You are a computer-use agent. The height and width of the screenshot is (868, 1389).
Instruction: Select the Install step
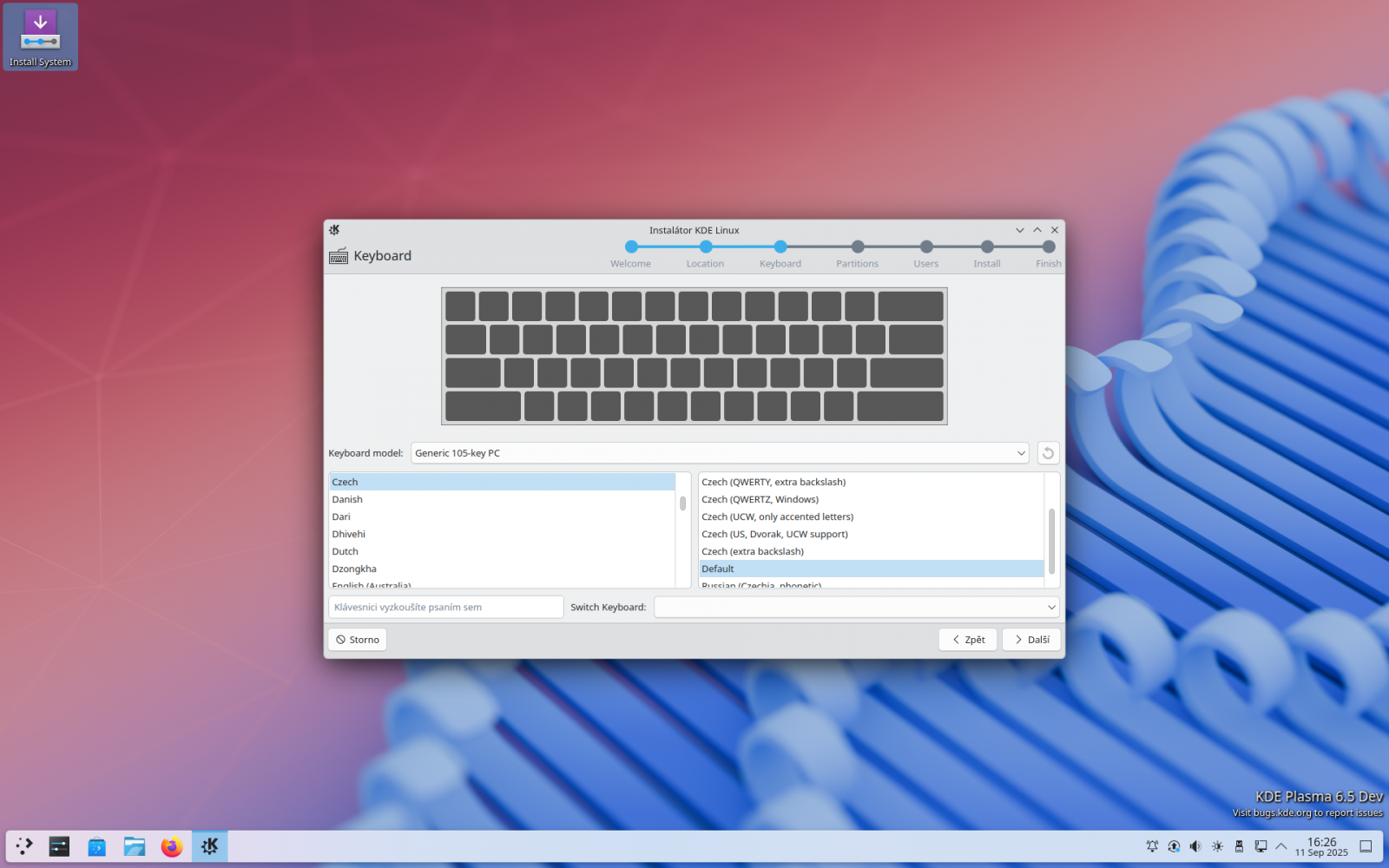point(987,254)
